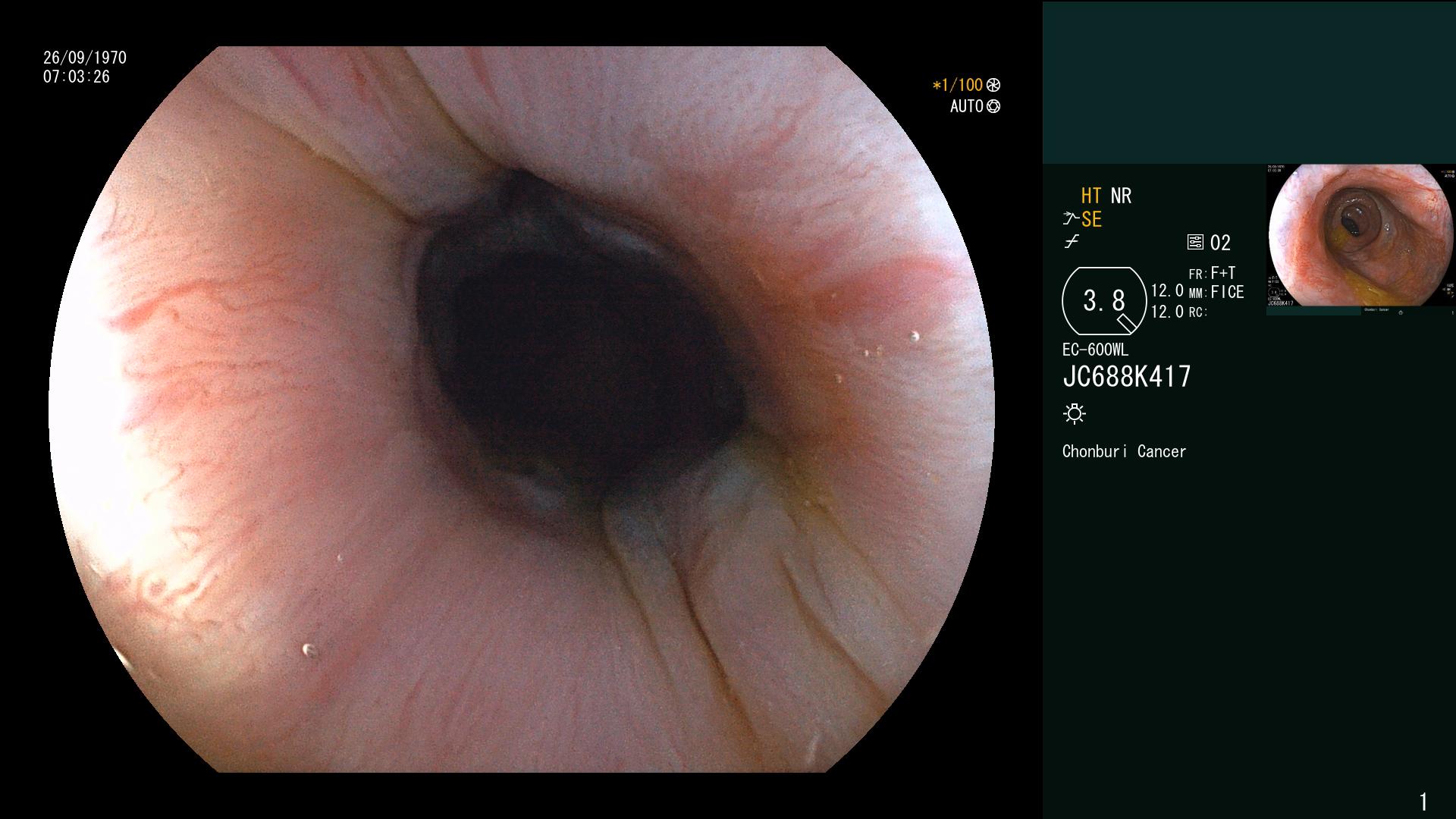This screenshot has height=819, width=1456.
Task: Click the lower 12.0 value beside RC
Action: tap(1167, 312)
